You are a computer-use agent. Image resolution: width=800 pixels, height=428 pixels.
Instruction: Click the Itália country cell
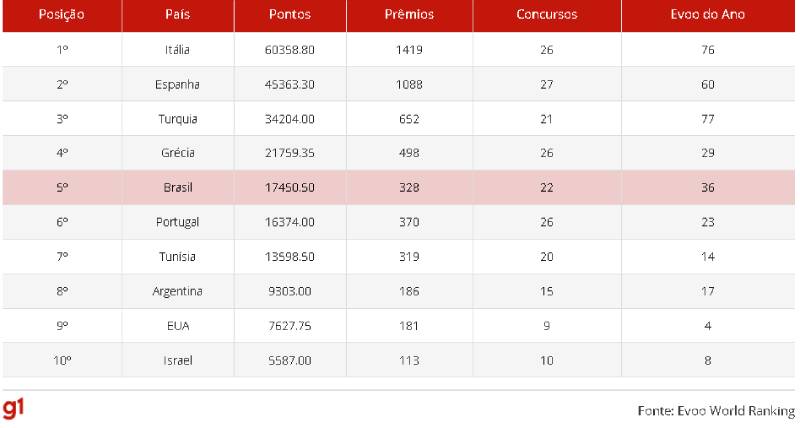[178, 50]
